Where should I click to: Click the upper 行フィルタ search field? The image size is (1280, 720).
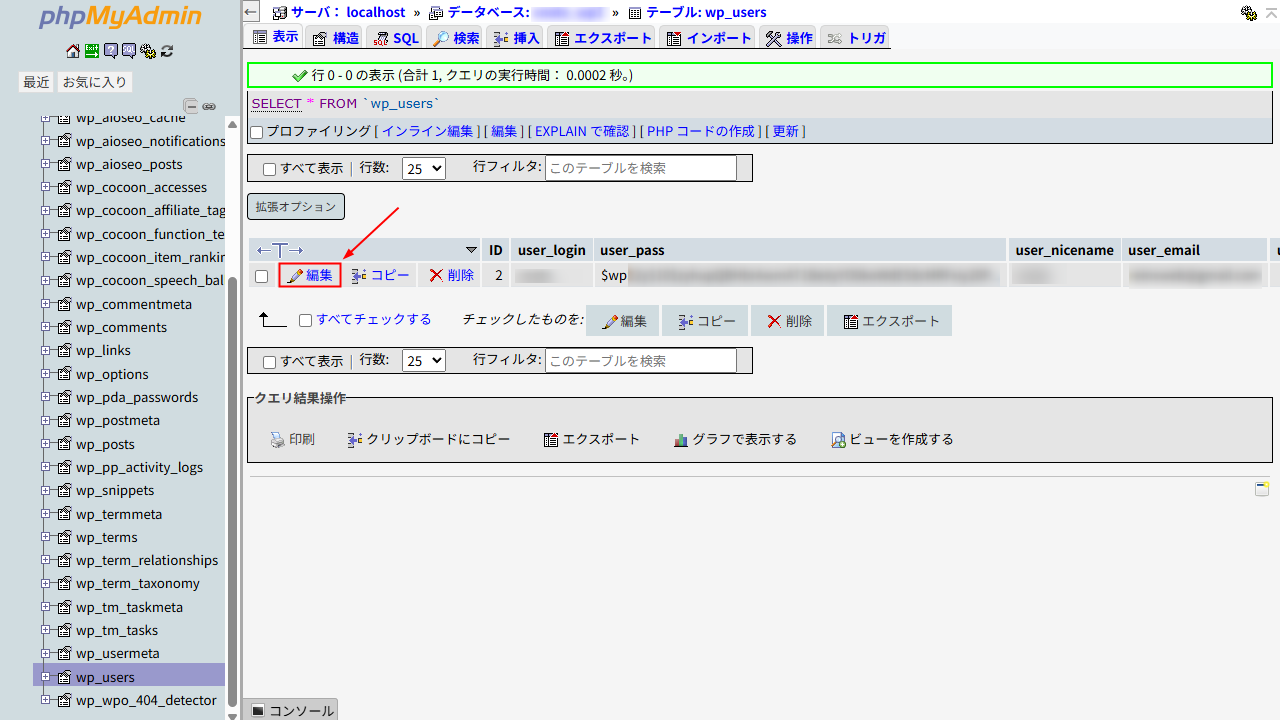(x=641, y=168)
